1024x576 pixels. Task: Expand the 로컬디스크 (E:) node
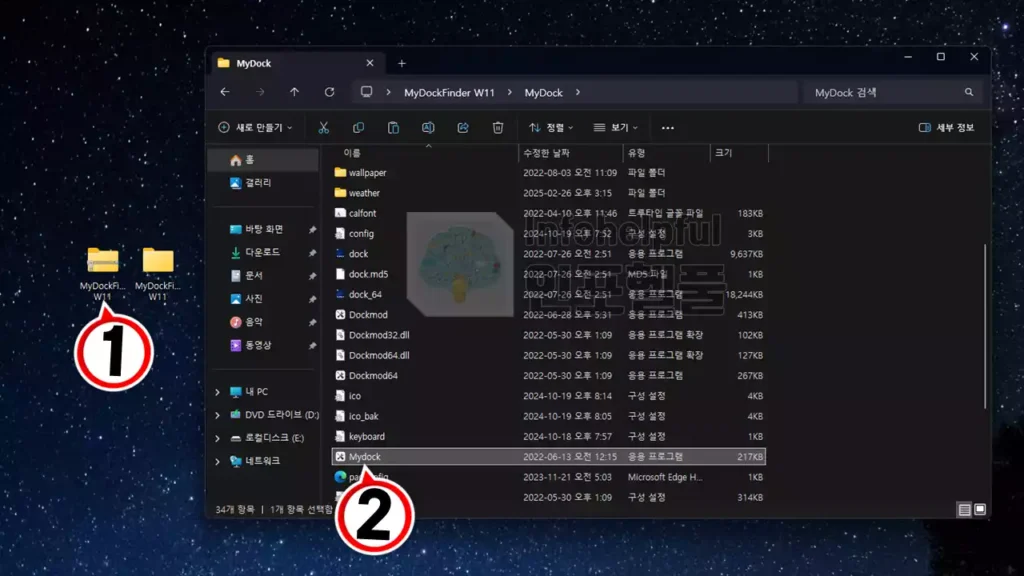(x=217, y=438)
